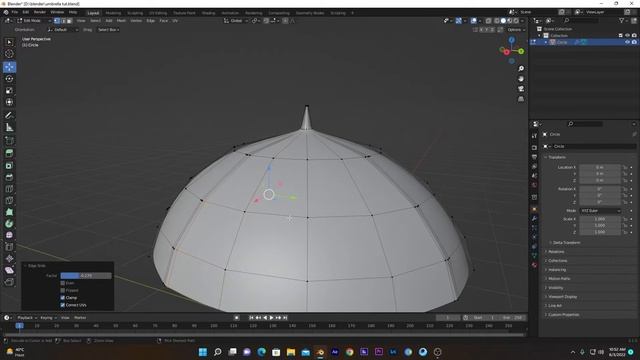The image size is (640, 360).
Task: Click the Location X input field
Action: tap(600, 167)
